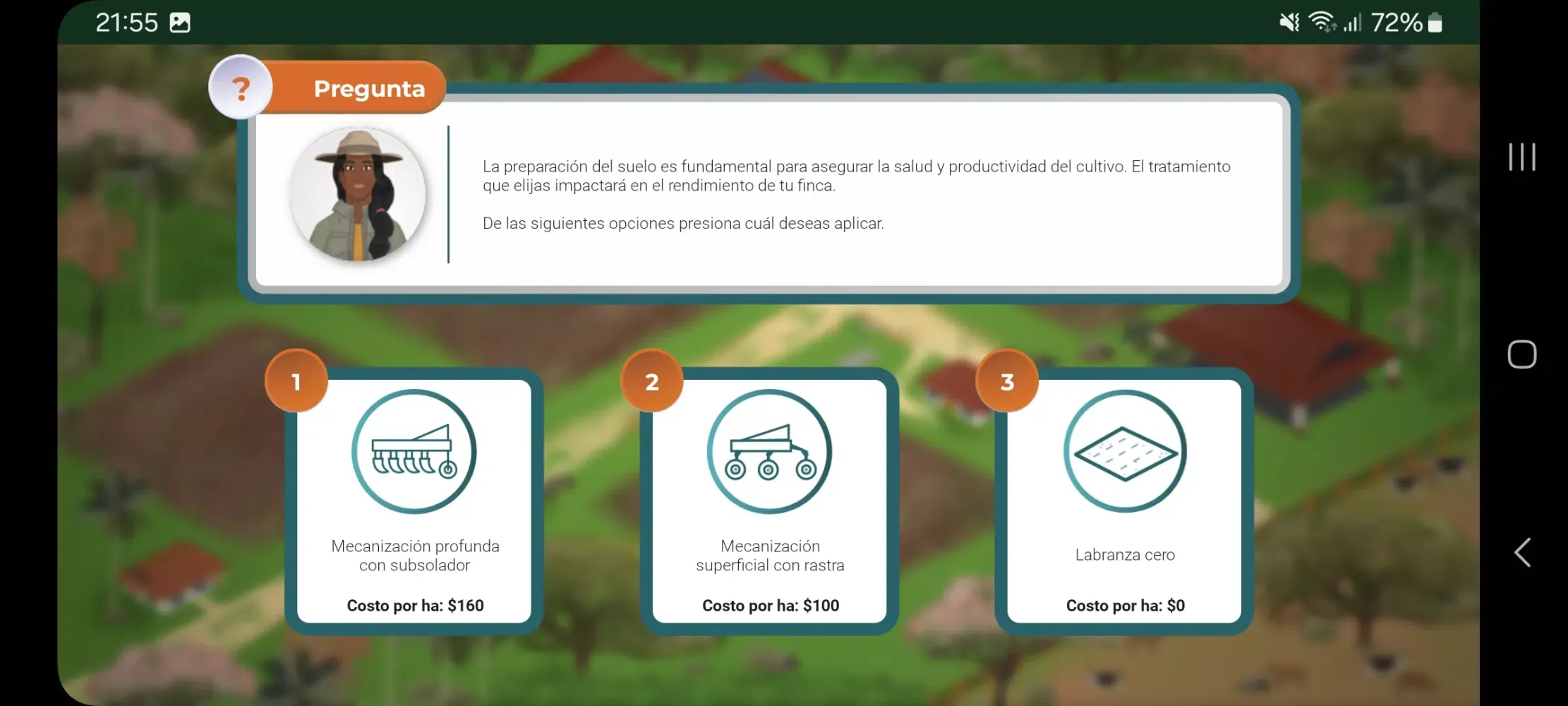Select the subsoiler plow icon
Viewport: 1568px width, 706px height.
(x=414, y=452)
